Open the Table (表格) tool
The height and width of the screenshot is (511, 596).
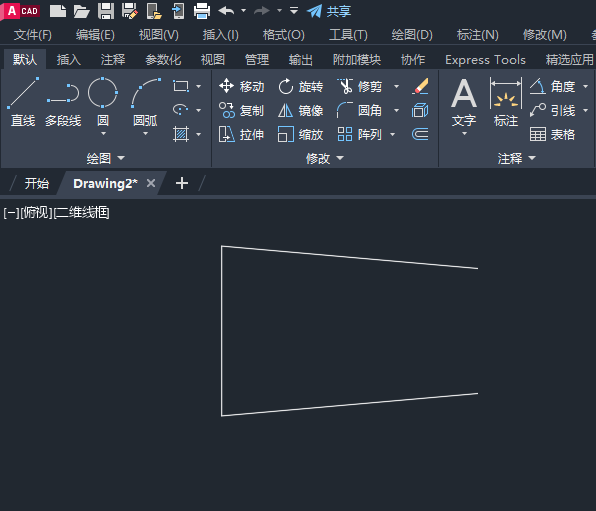(x=552, y=134)
